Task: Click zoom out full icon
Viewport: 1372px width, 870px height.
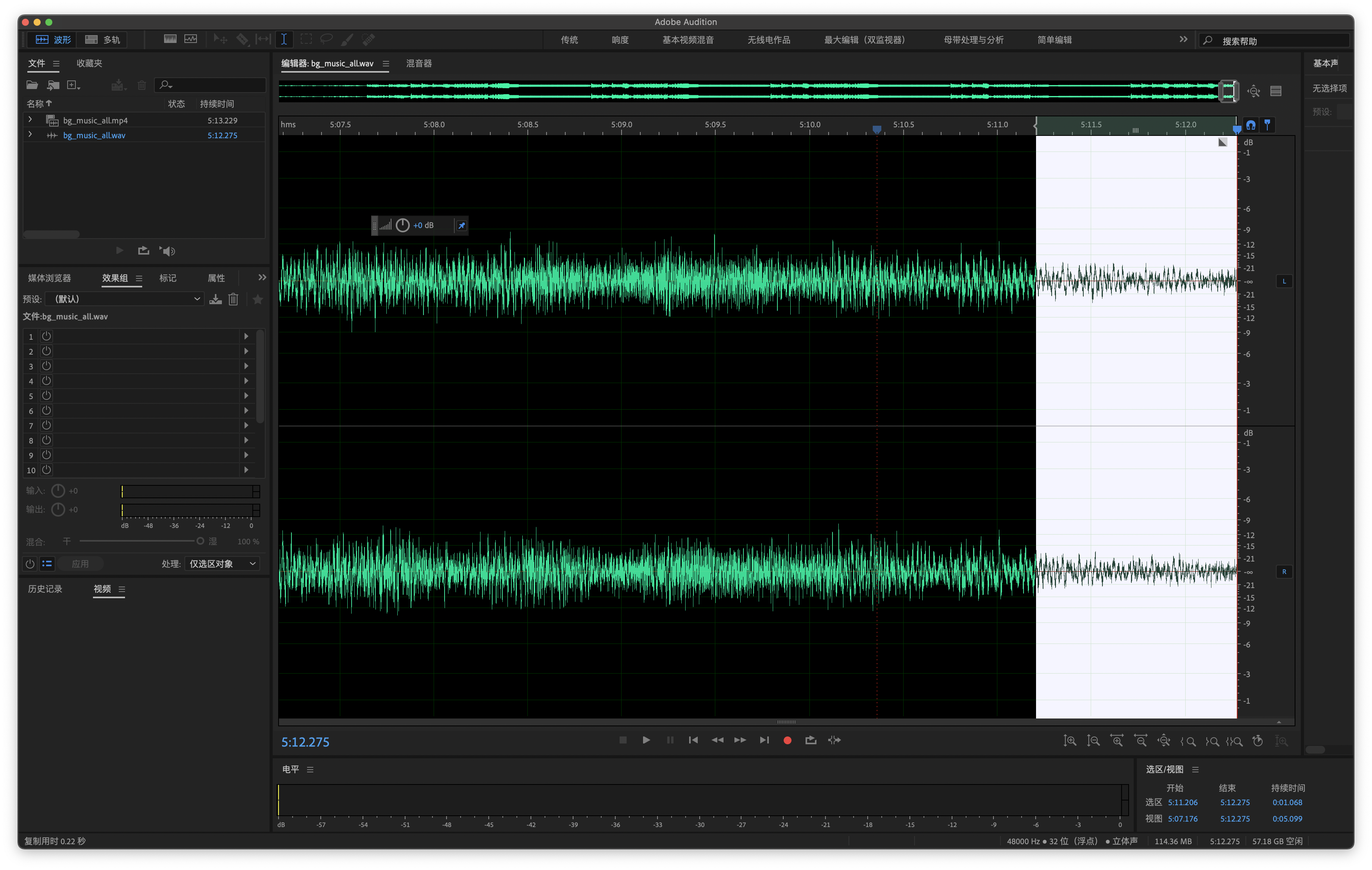Action: tap(1164, 741)
